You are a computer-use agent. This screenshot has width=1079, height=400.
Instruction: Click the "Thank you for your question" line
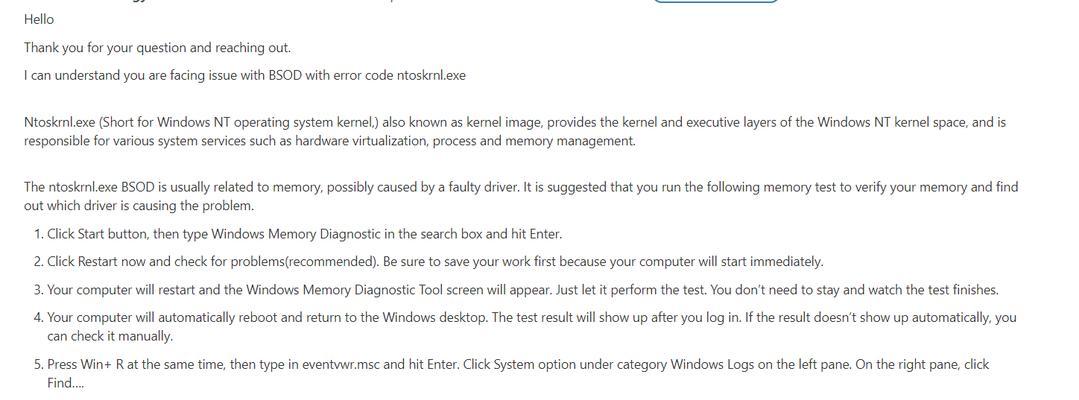tap(158, 48)
